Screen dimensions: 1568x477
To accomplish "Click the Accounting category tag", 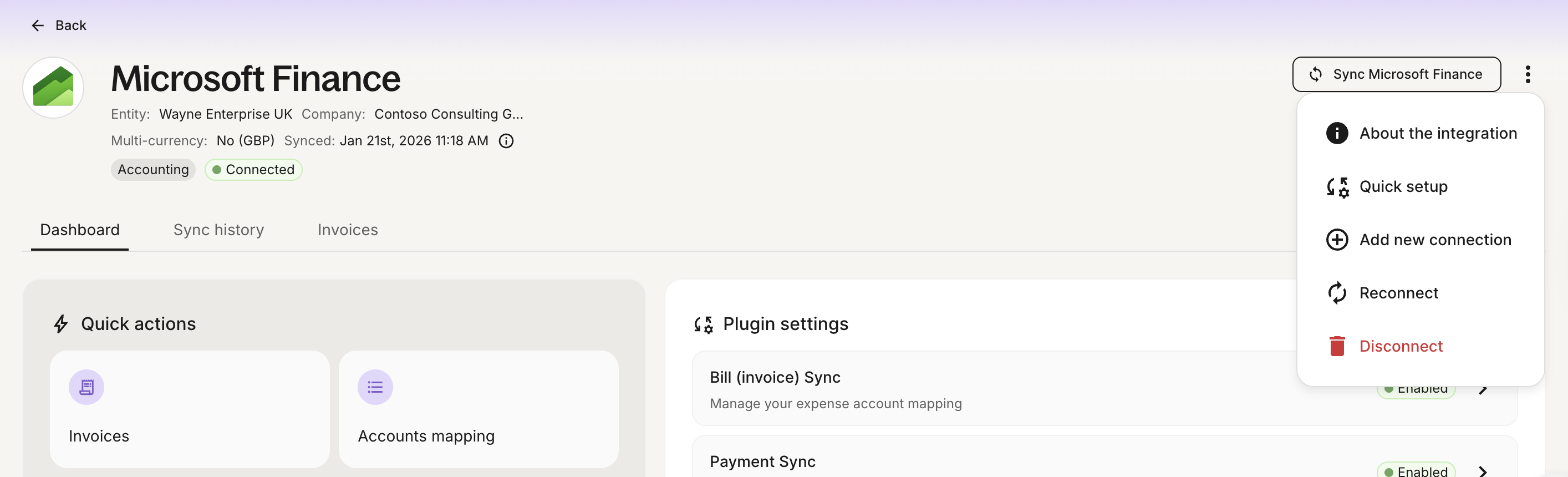I will 153,169.
